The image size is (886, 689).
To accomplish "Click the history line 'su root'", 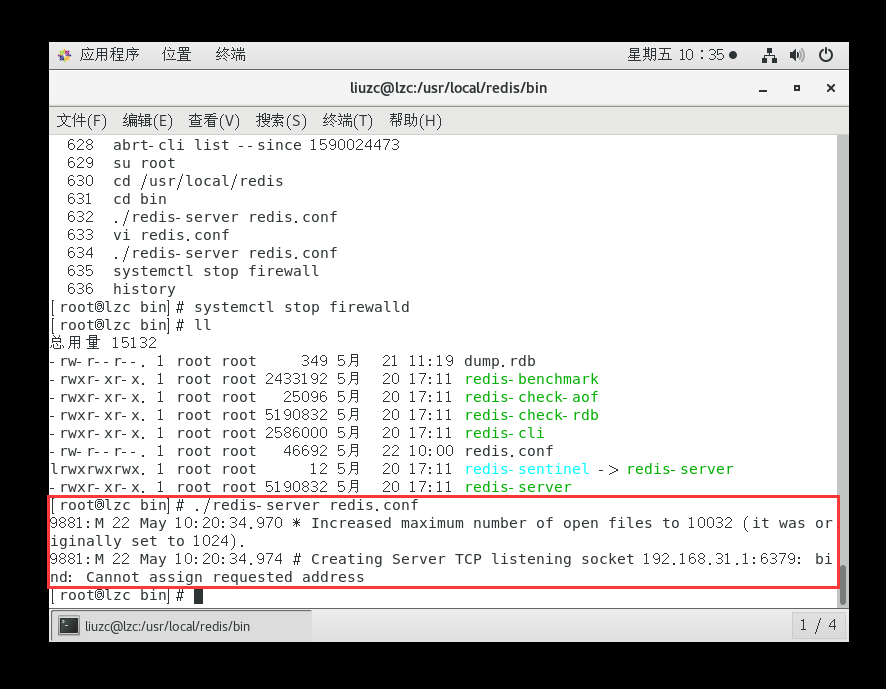I will [144, 163].
